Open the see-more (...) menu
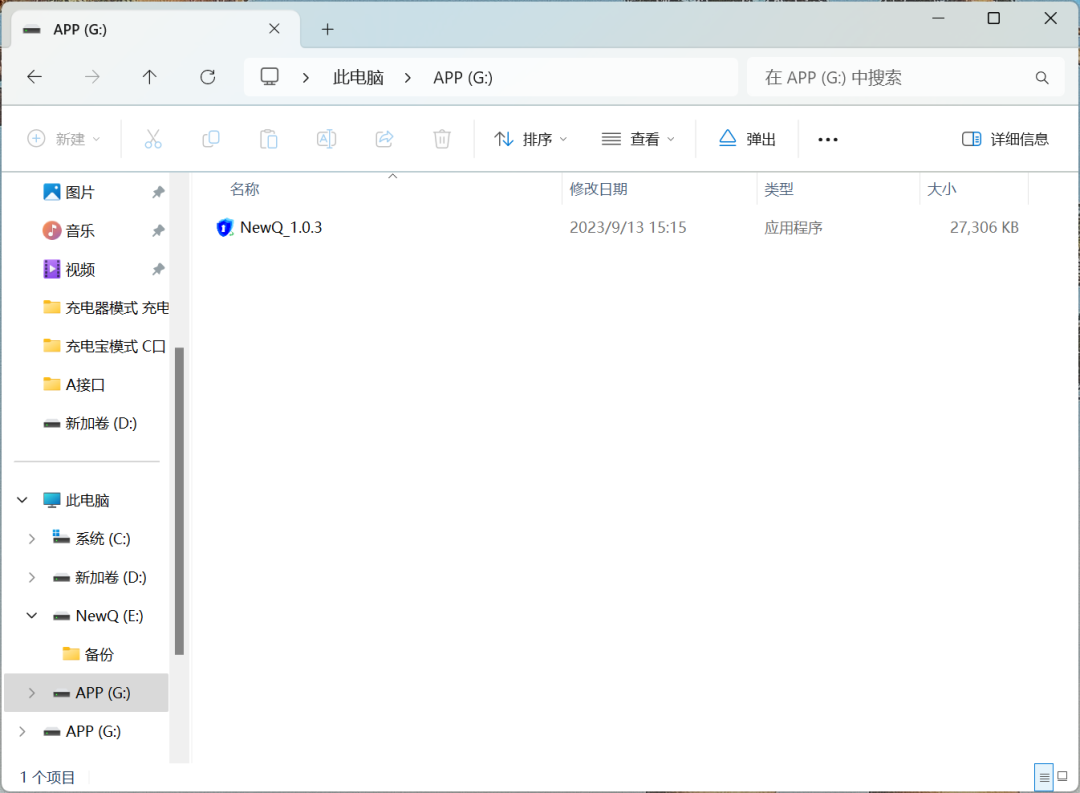The image size is (1080, 793). (827, 139)
